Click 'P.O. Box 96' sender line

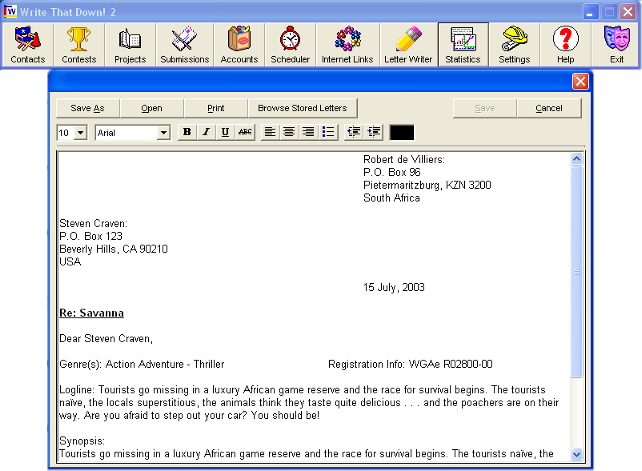click(x=391, y=172)
